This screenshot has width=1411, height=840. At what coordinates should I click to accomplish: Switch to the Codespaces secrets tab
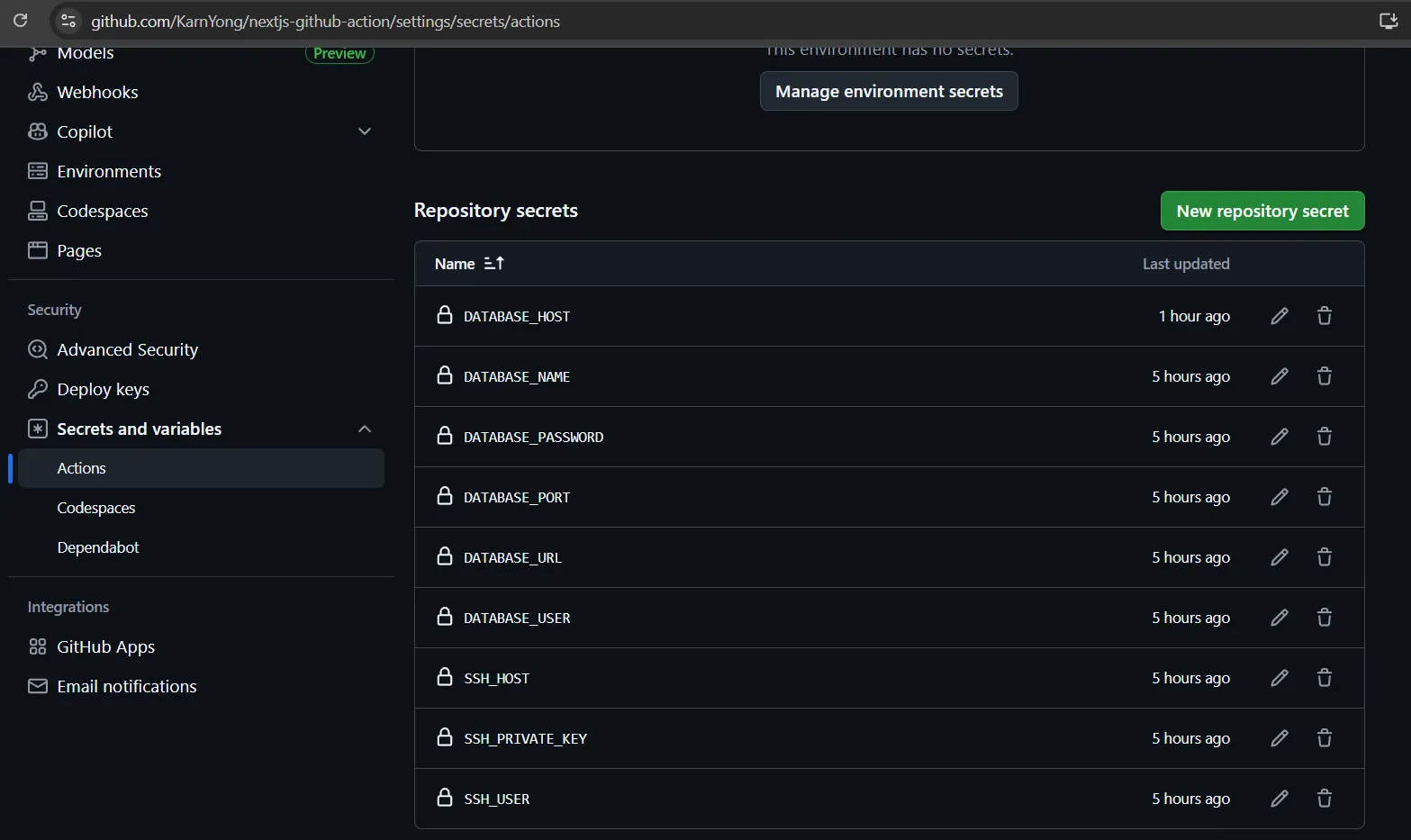coord(95,507)
